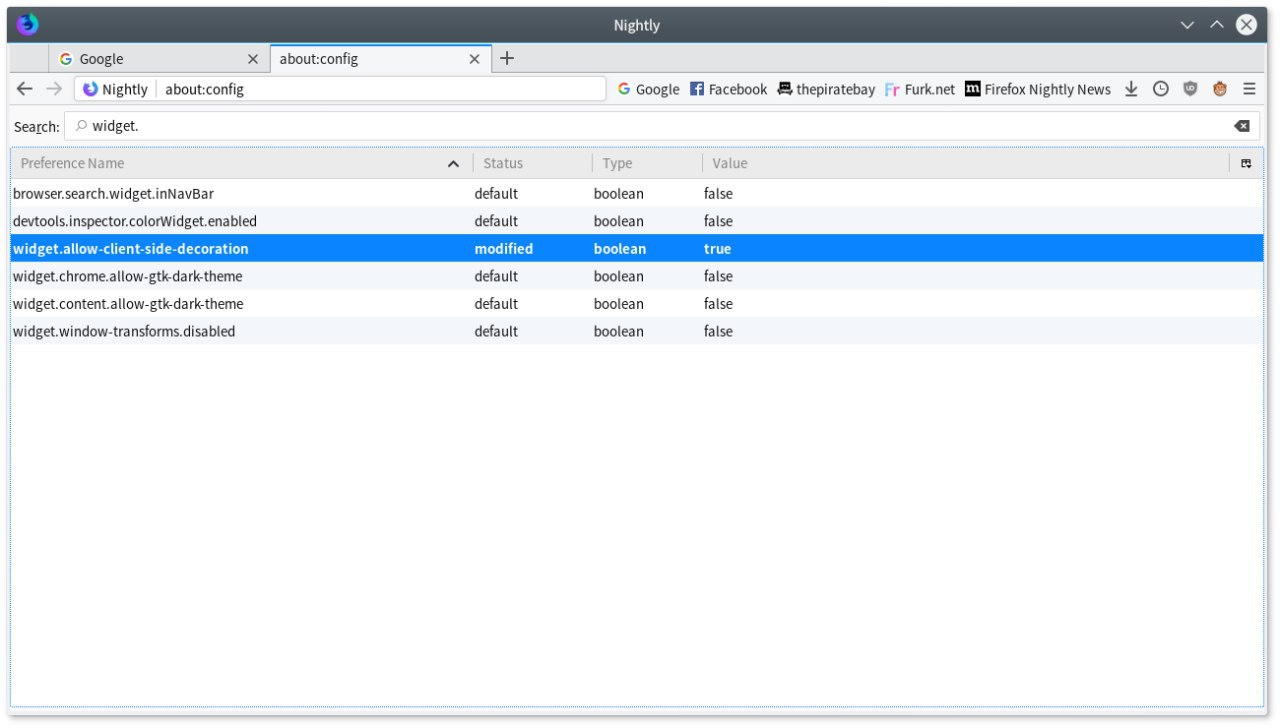The width and height of the screenshot is (1280, 728).
Task: Click the Nightly identity icon in the address bar
Action: [91, 89]
